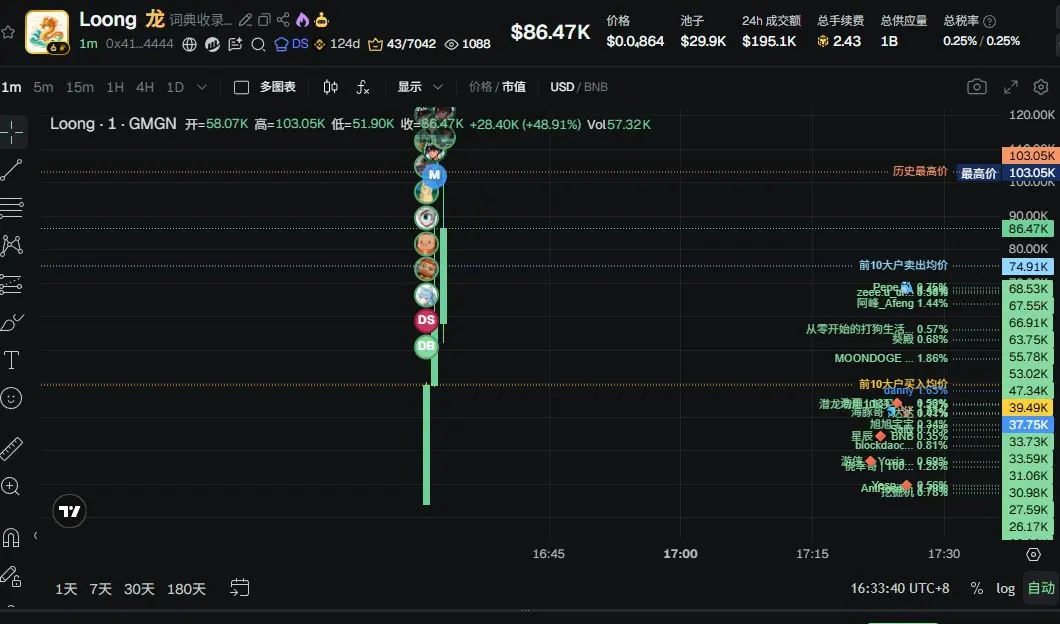Toggle magnet snap mode
The image size is (1060, 624).
[x=11, y=537]
